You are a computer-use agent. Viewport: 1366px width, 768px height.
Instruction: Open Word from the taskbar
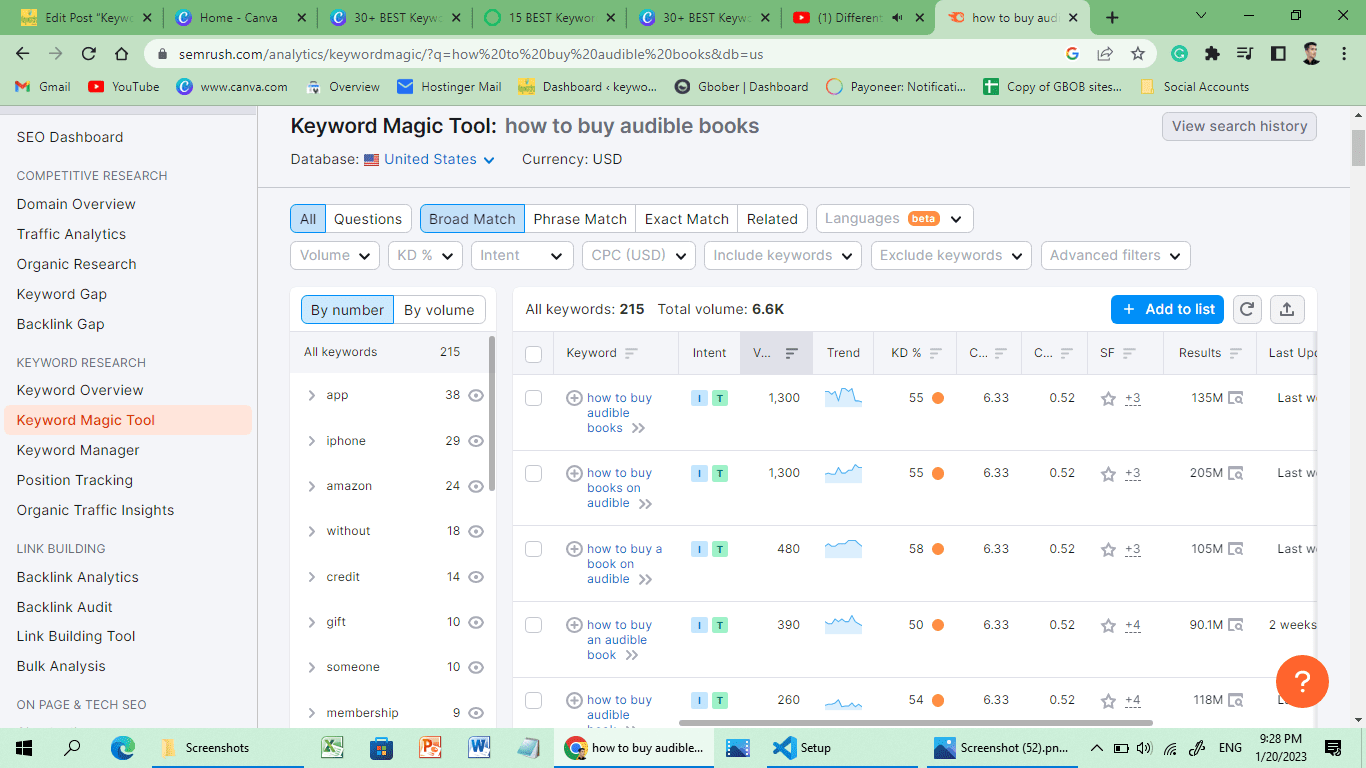tap(479, 747)
